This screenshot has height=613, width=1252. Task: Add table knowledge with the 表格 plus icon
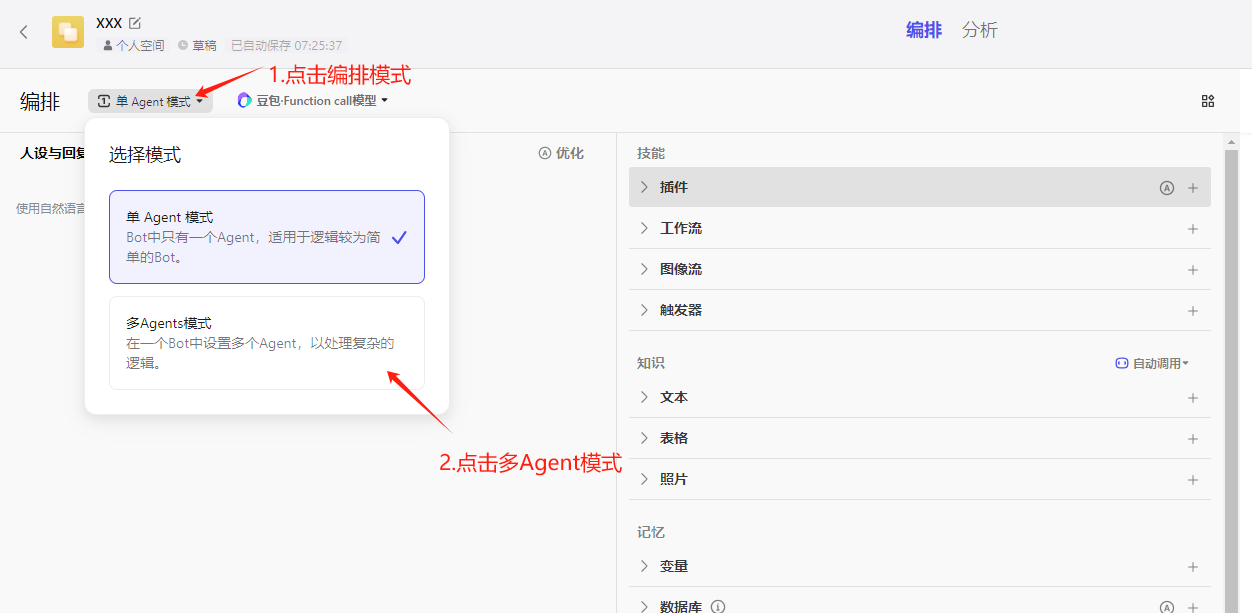[x=1193, y=439]
